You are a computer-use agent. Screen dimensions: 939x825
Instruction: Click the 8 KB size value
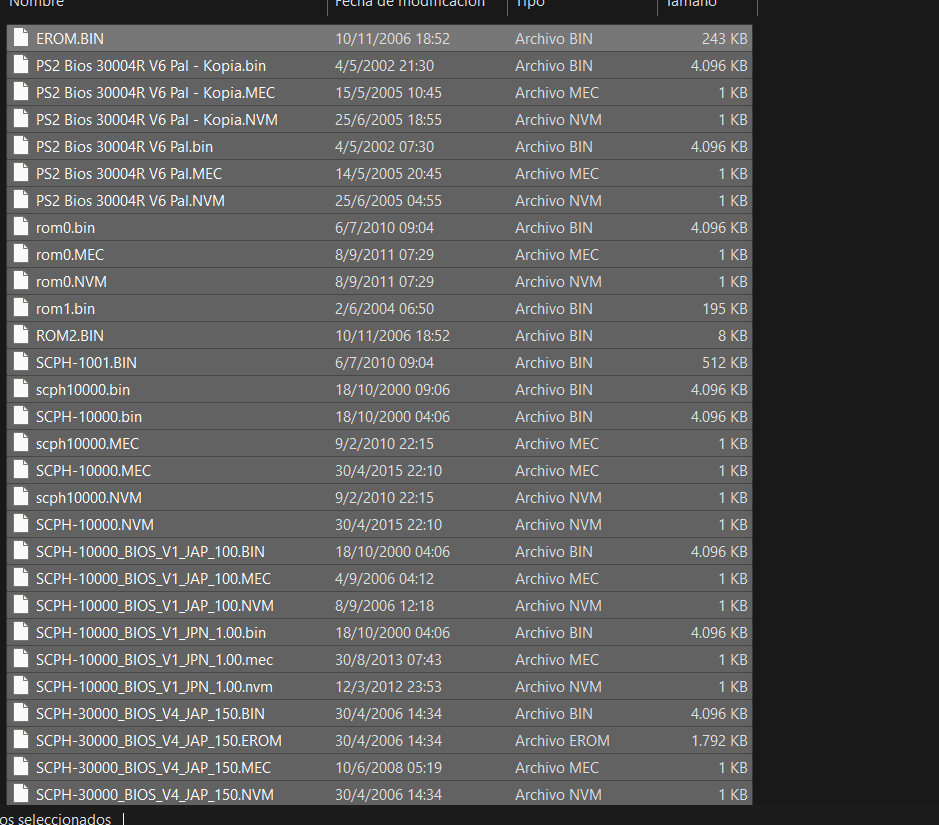click(x=732, y=336)
